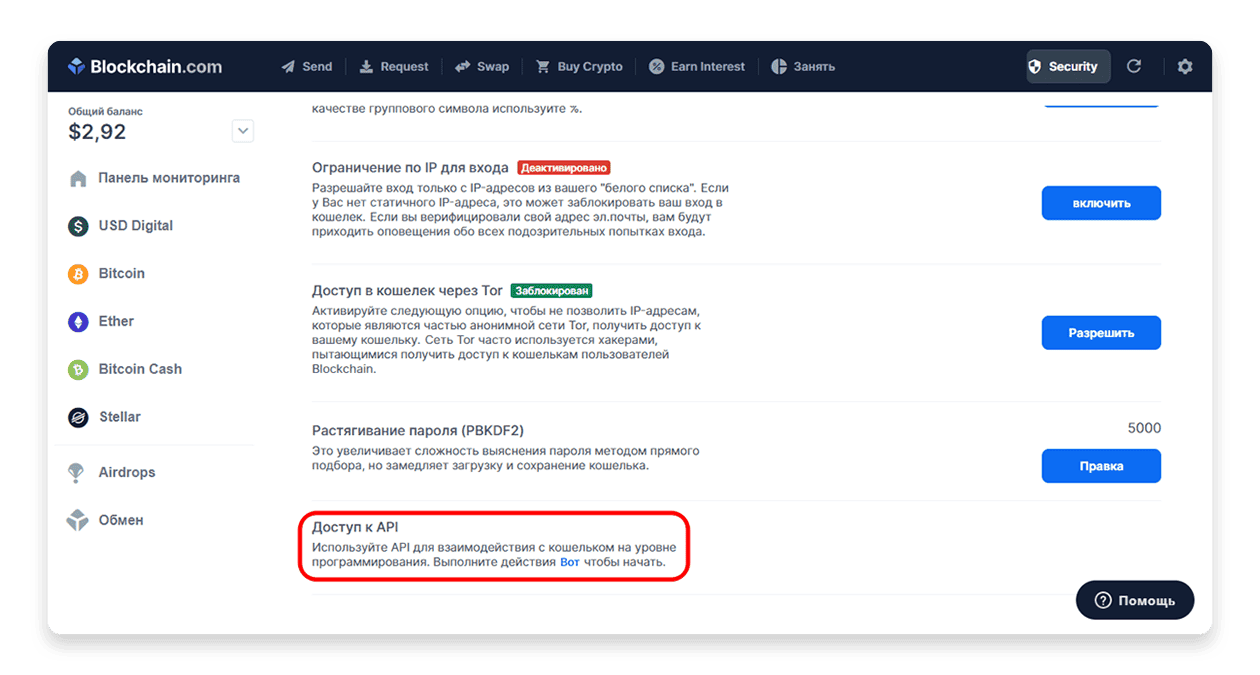Click the refresh icon in header

pos(1134,66)
